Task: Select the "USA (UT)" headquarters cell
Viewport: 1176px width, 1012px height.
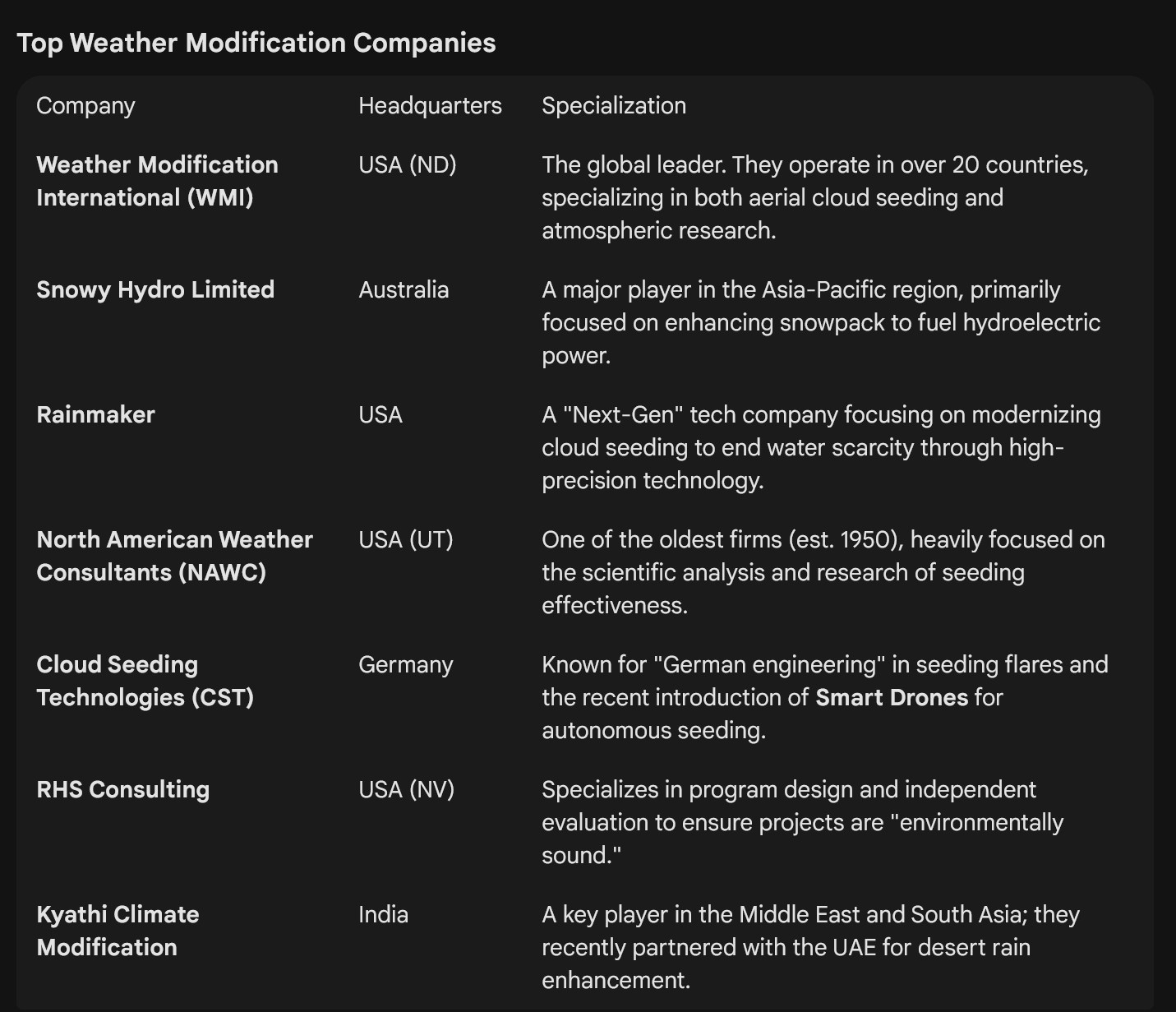Action: click(x=406, y=539)
